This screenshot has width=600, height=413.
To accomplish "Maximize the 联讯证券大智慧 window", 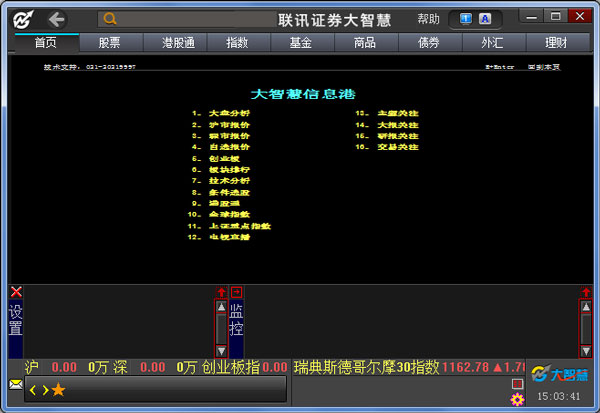I will coord(555,16).
